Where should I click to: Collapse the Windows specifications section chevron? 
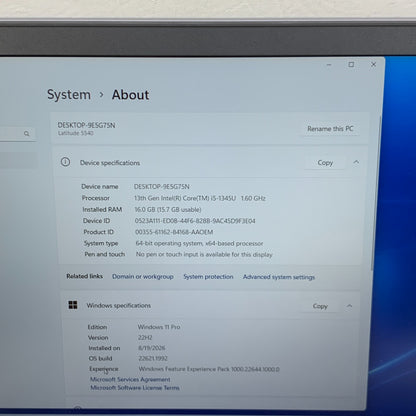click(349, 306)
